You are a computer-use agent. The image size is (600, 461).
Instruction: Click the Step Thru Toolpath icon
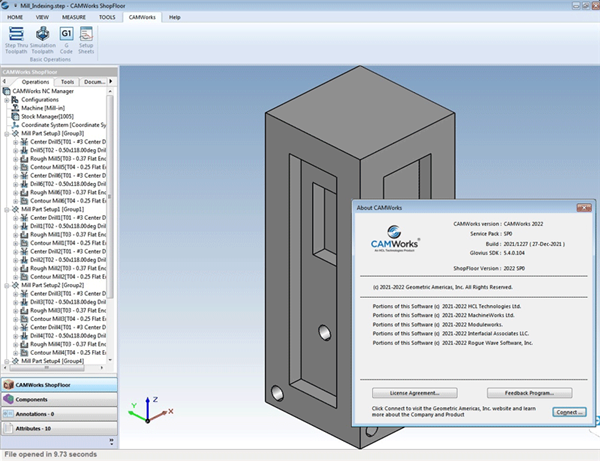16,34
